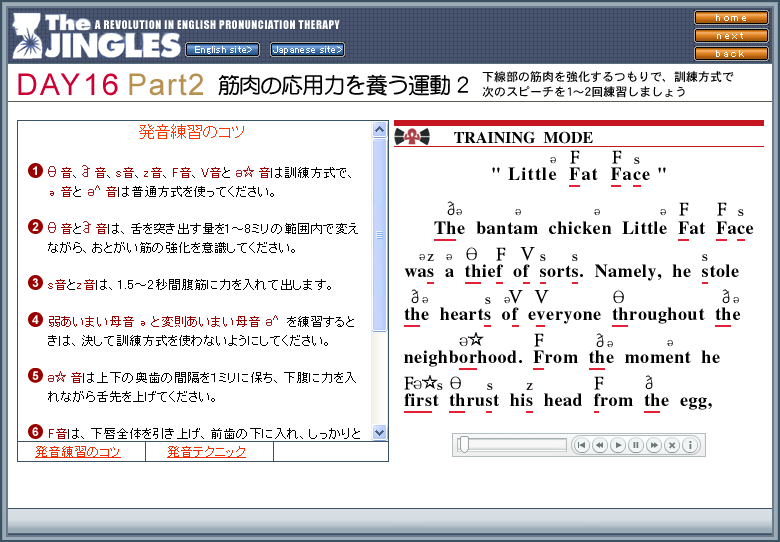The height and width of the screenshot is (542, 780).
Task: Skip to beginning of audio track
Action: tap(581, 445)
